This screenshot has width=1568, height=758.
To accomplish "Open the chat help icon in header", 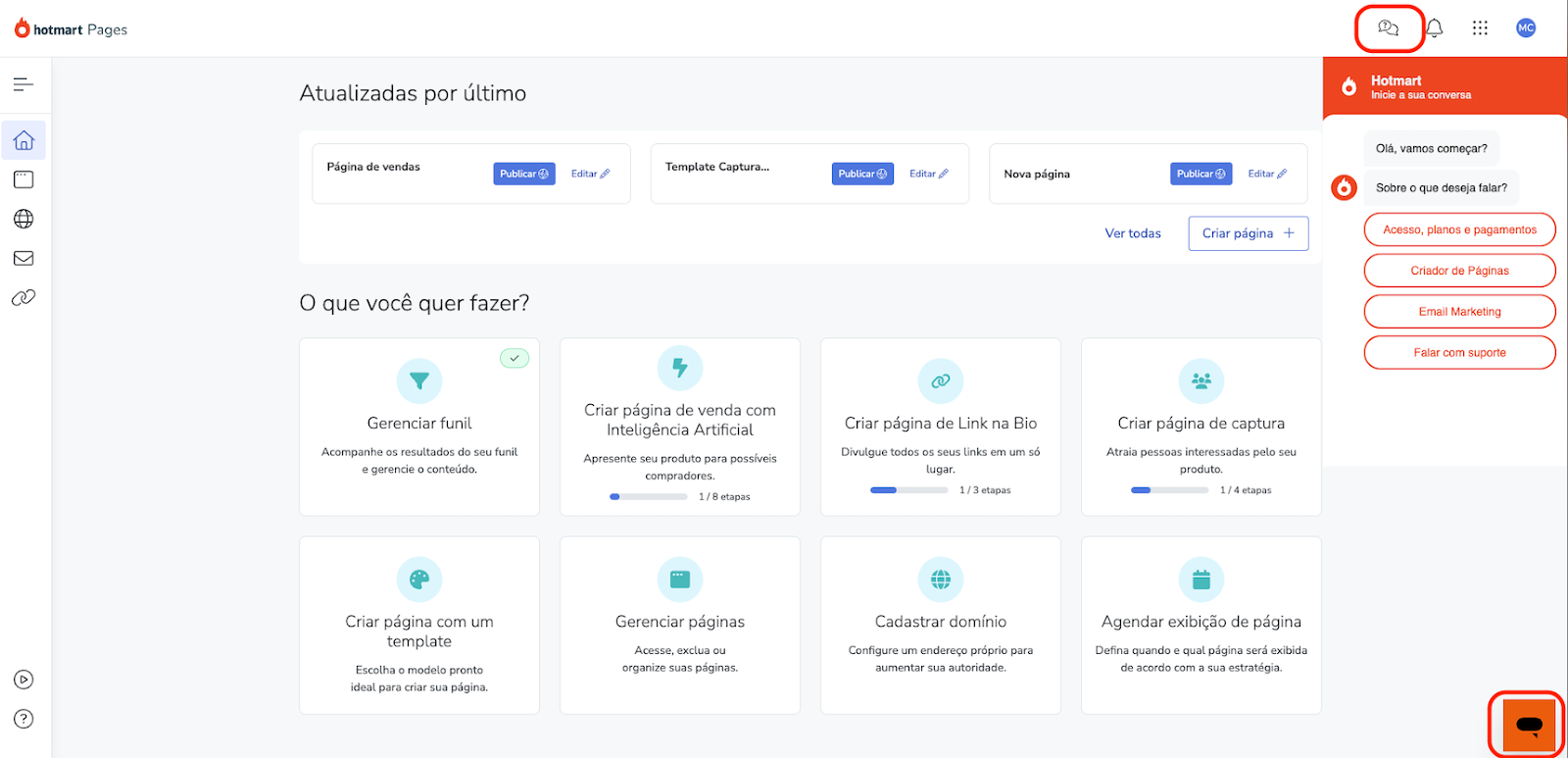I will (x=1388, y=27).
